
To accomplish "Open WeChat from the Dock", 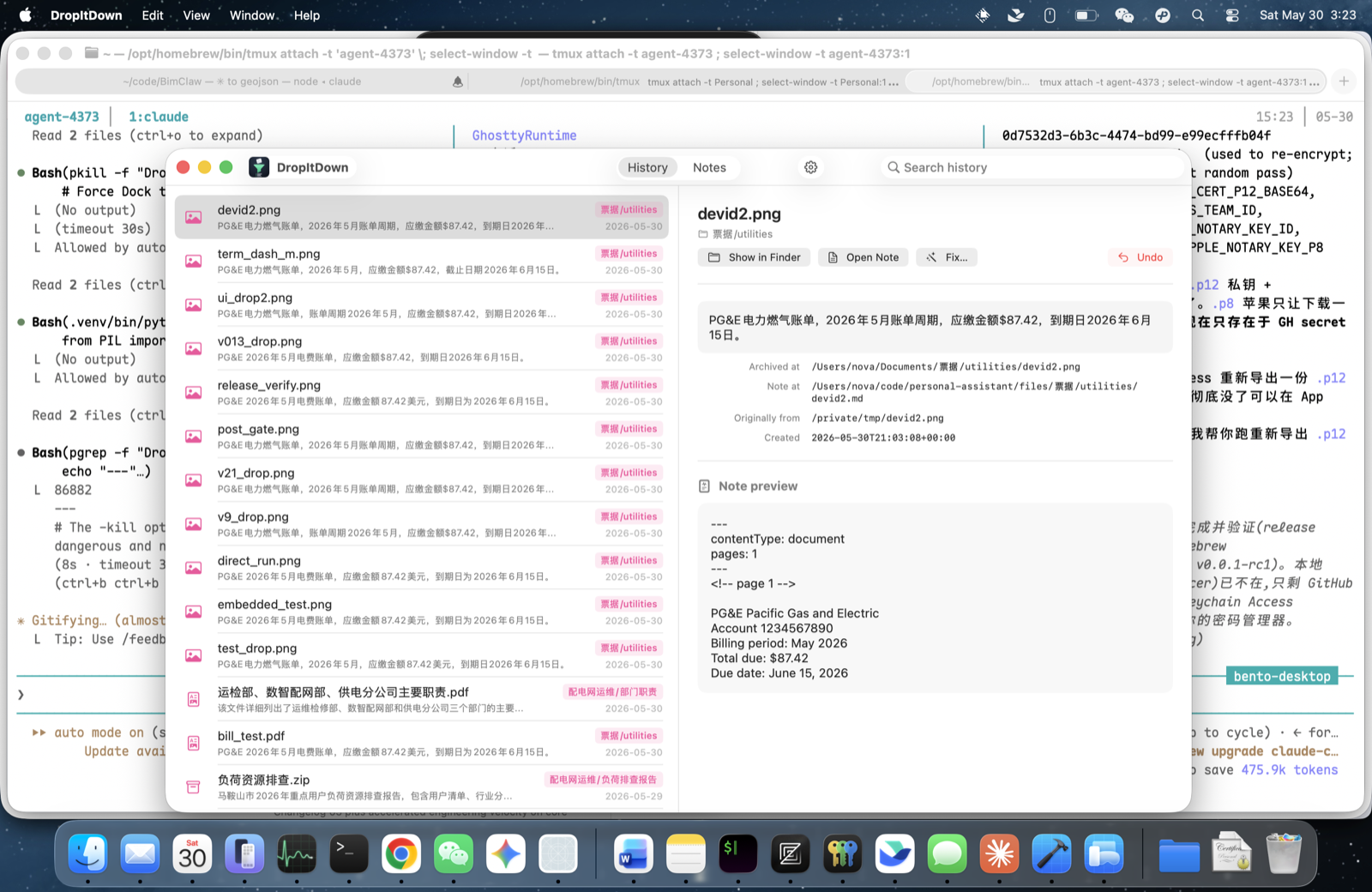I will tap(454, 854).
